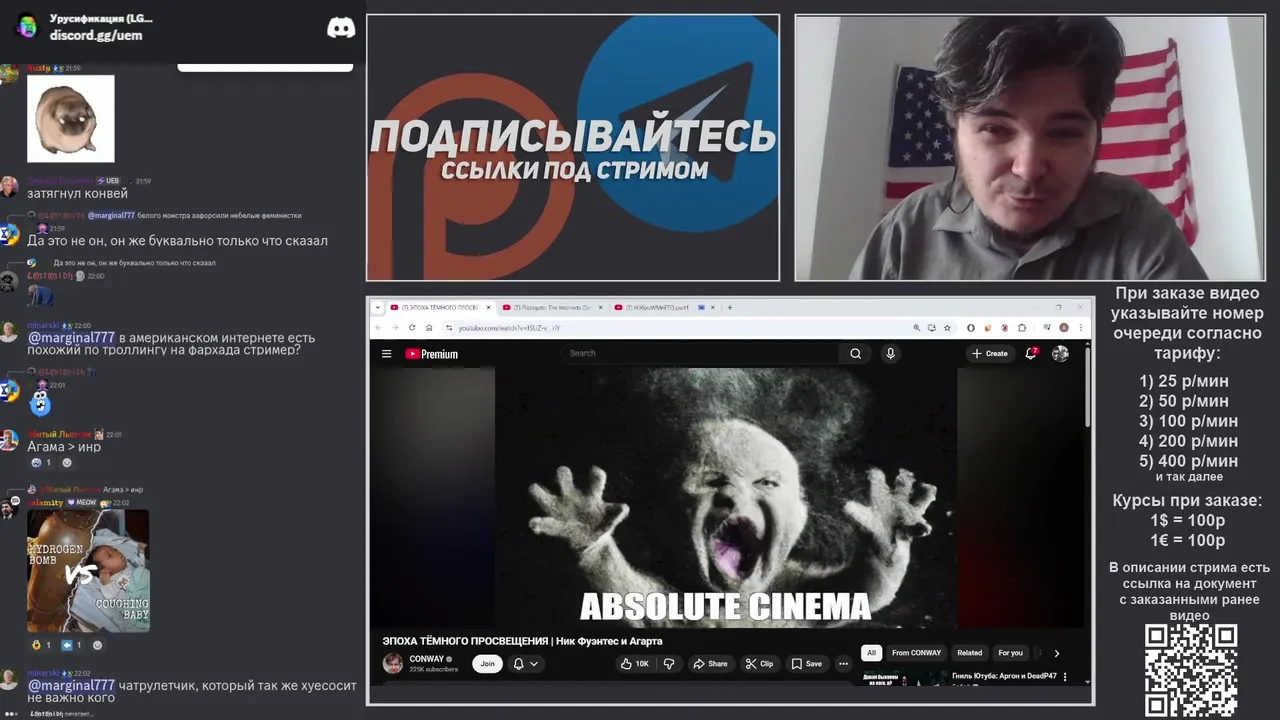
Task: Click the YouTube Premium logo
Action: pos(431,353)
